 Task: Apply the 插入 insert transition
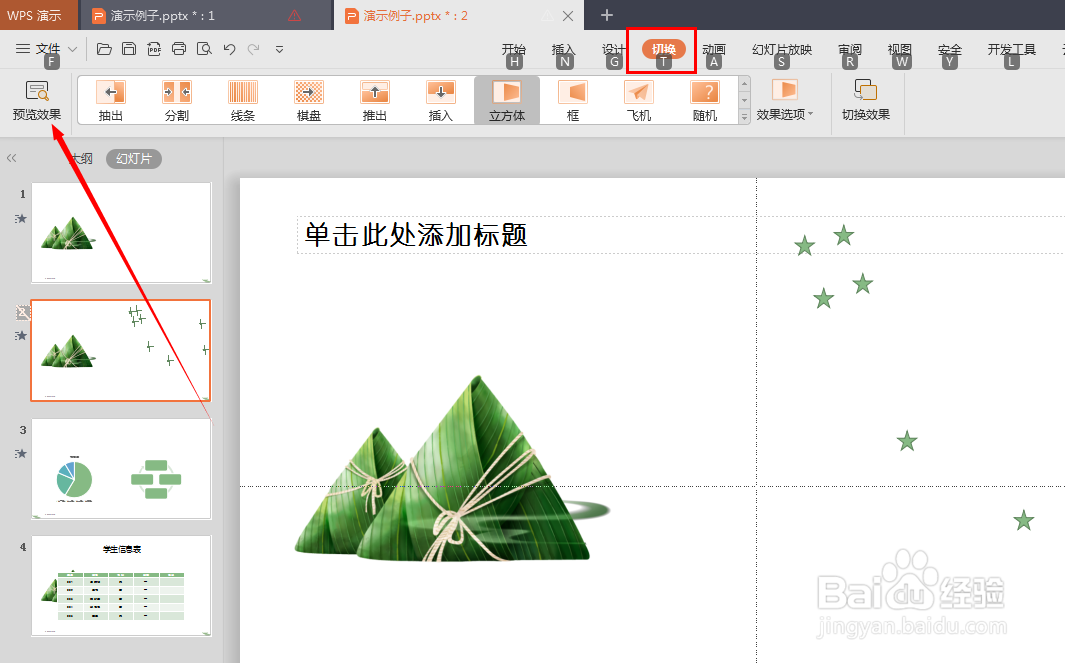coord(440,101)
